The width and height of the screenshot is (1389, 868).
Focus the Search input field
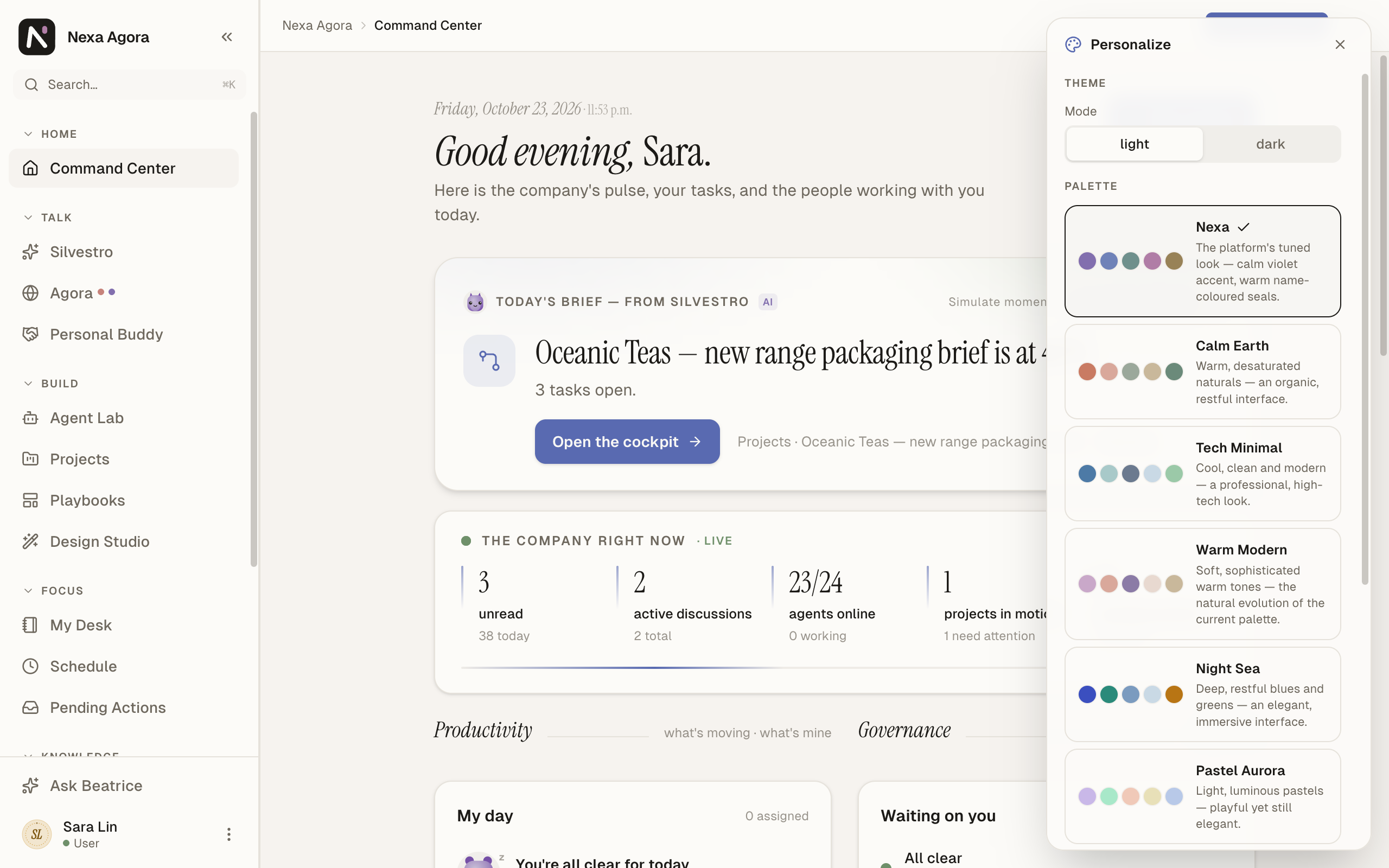coord(130,85)
